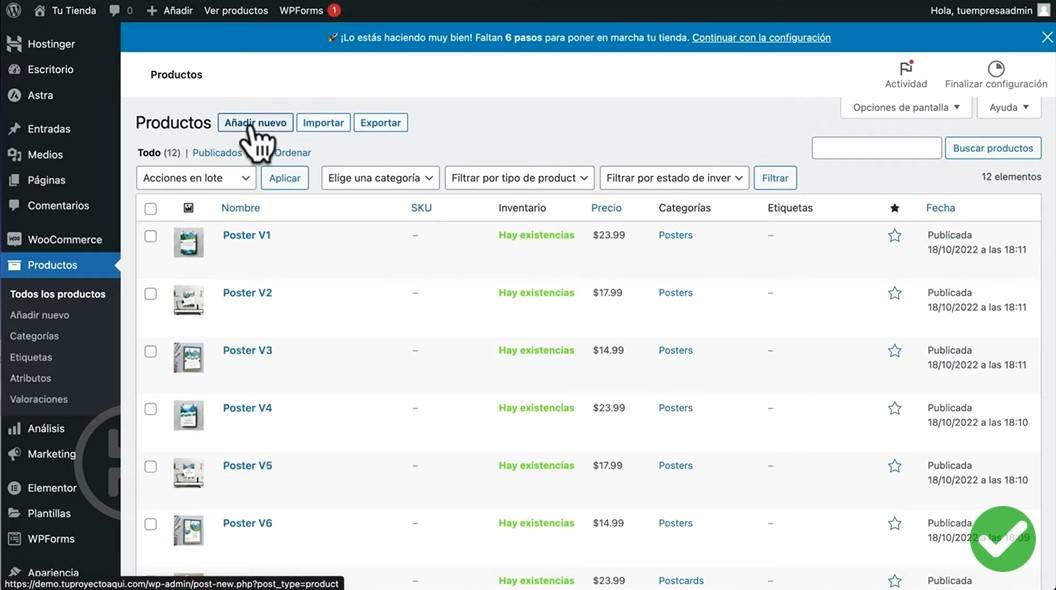The image size is (1056, 590).
Task: Click the Escritorio dashboard icon
Action: click(14, 69)
